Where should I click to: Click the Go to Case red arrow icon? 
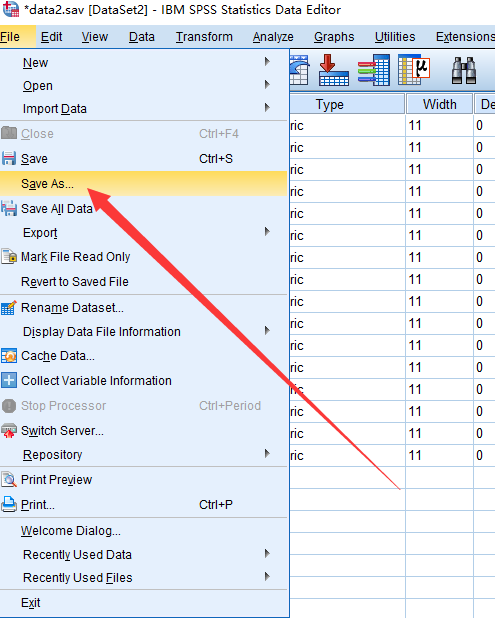(333, 70)
